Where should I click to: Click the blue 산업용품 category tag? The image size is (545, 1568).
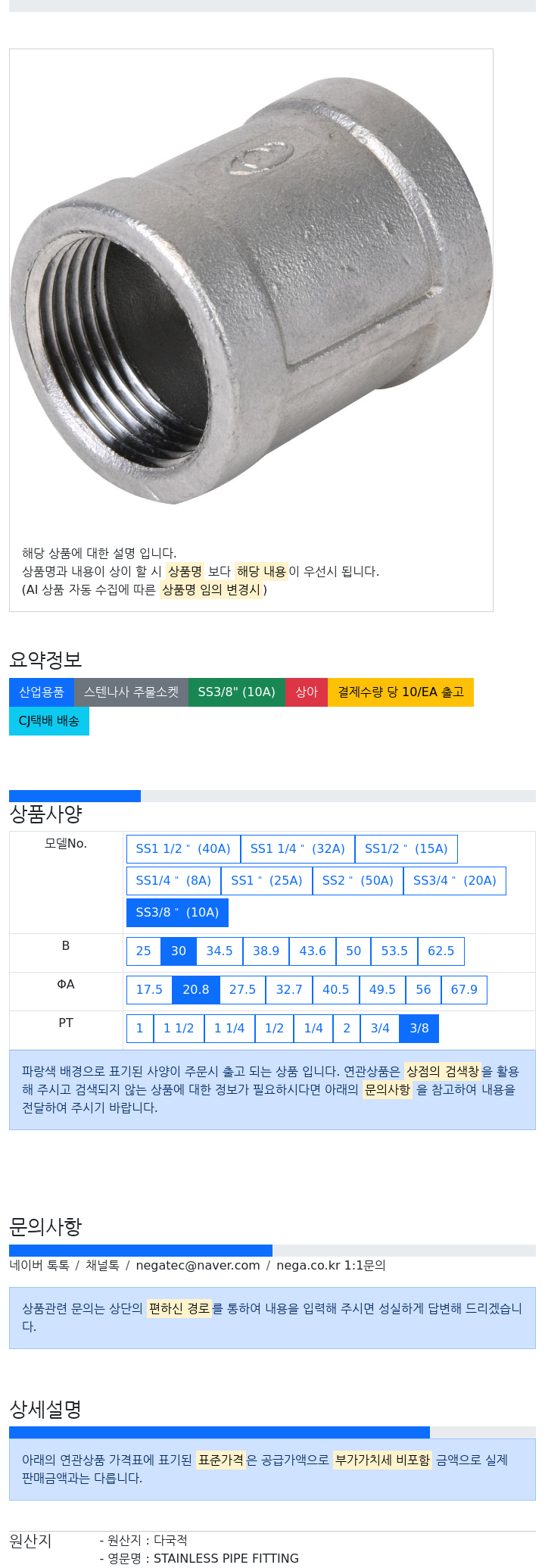click(x=42, y=692)
